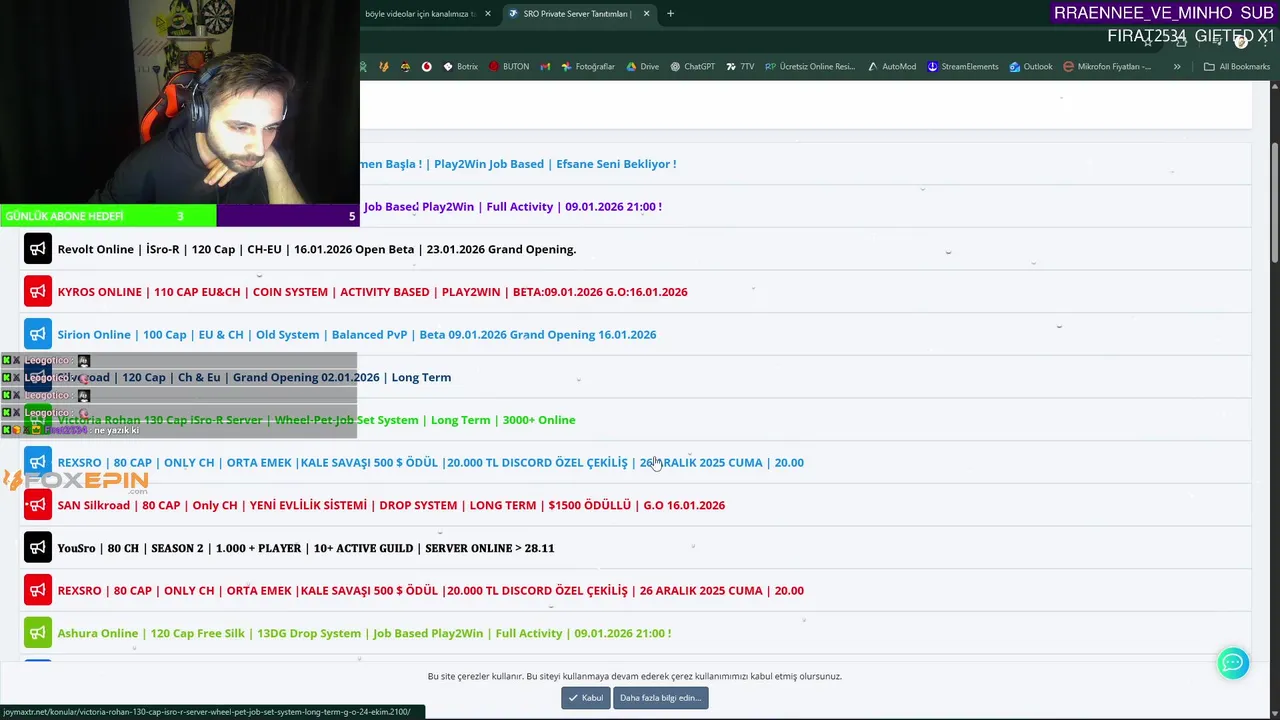The width and height of the screenshot is (1280, 720).
Task: Open the Outlook bookmark
Action: click(x=1030, y=67)
